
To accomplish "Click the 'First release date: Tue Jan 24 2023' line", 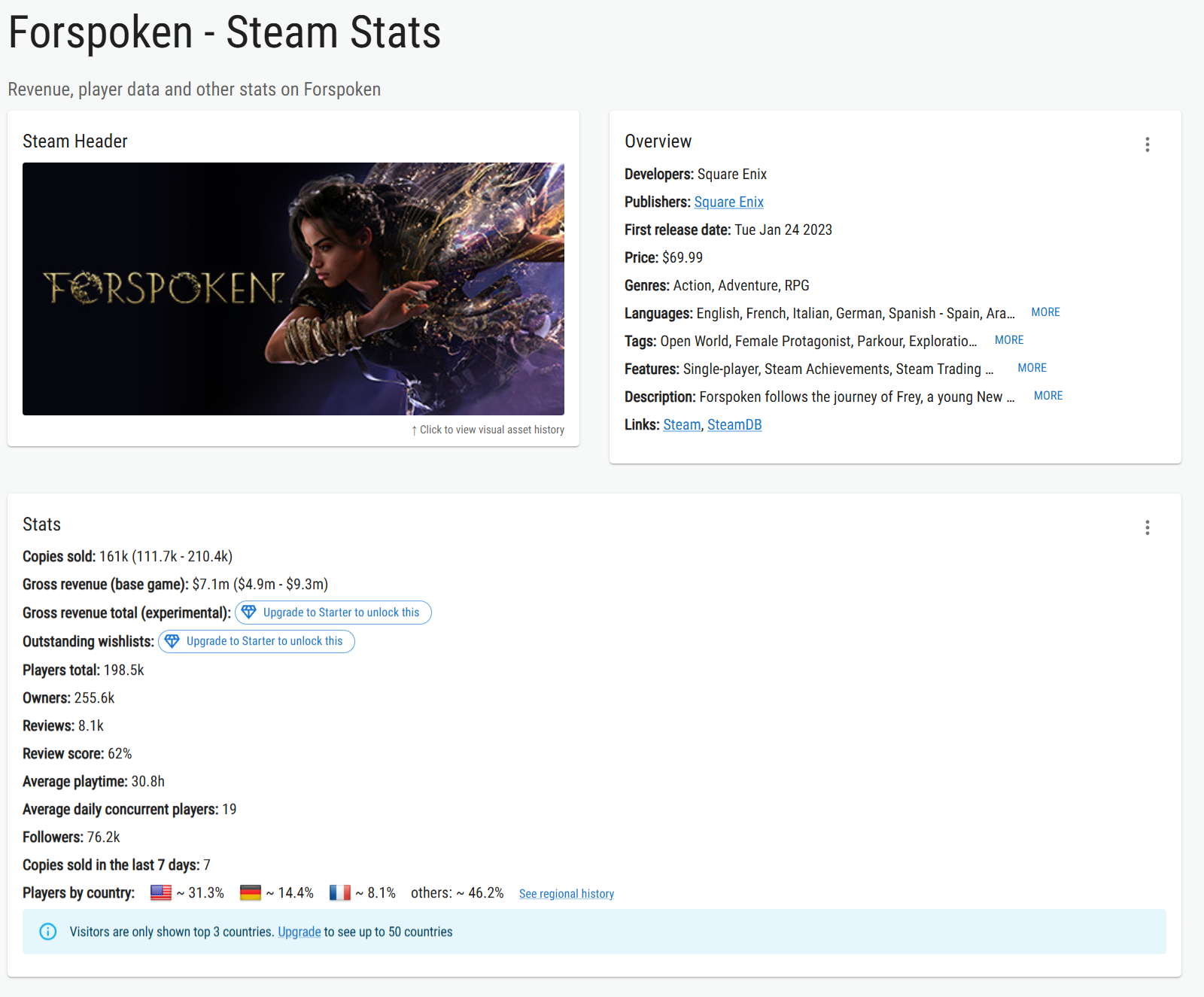I will point(728,229).
